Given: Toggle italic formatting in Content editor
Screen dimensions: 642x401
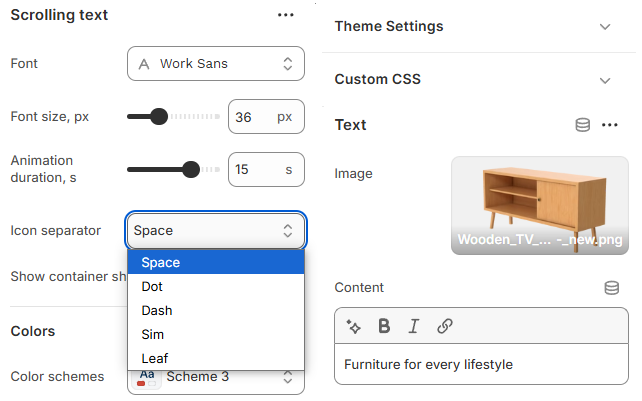Looking at the screenshot, I should (x=414, y=326).
